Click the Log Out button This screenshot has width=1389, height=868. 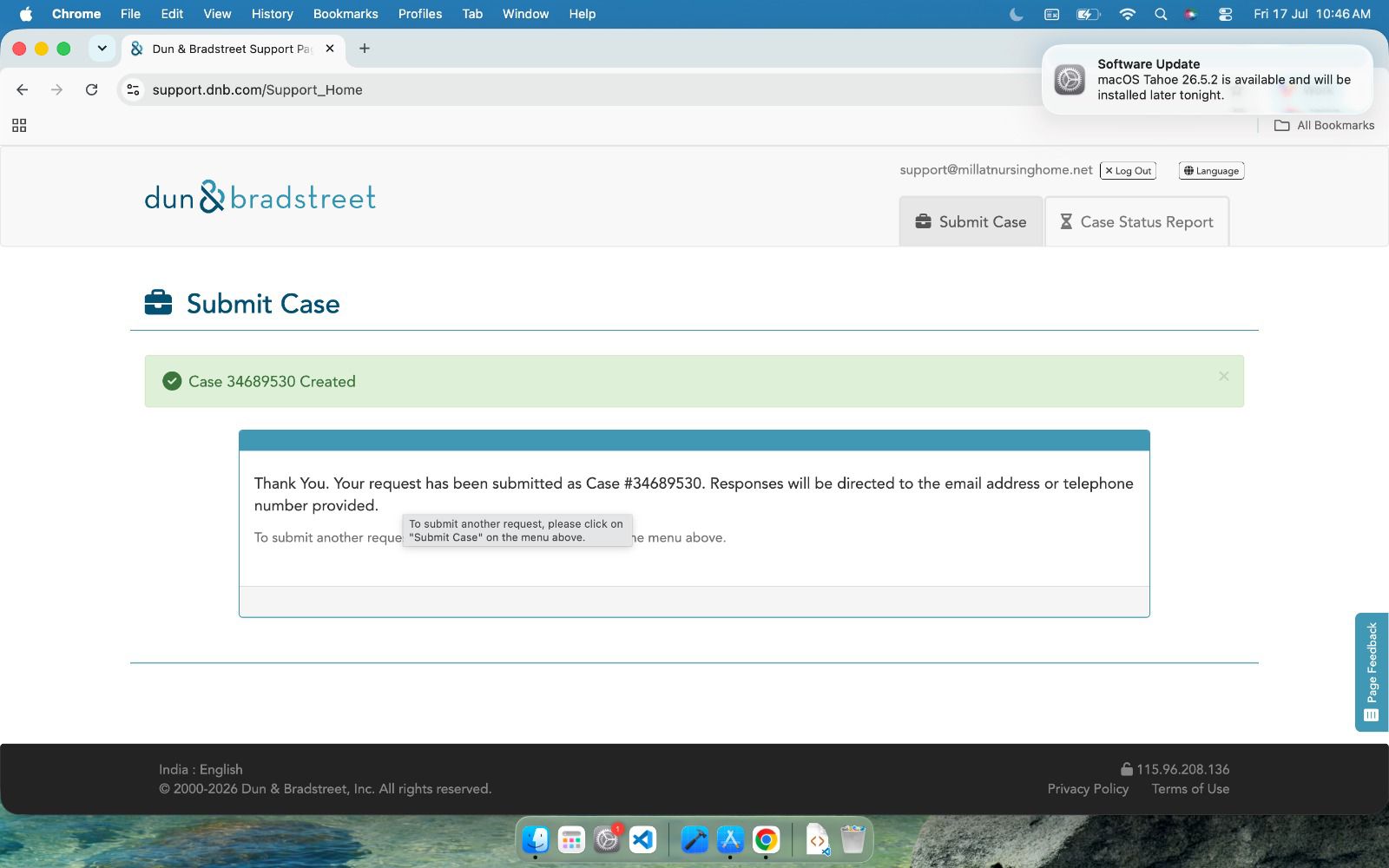(1128, 171)
